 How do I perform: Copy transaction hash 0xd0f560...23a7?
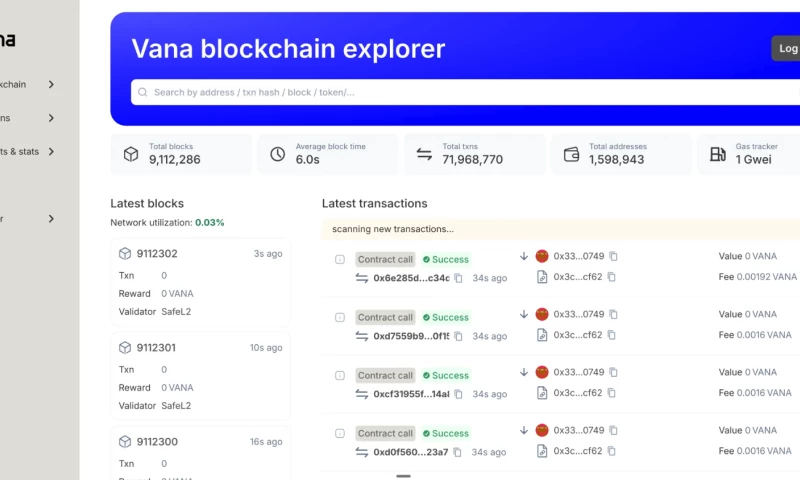click(x=457, y=452)
